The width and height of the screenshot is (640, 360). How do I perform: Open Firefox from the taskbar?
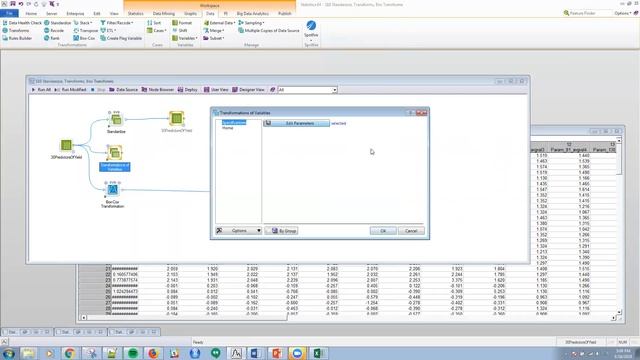pyautogui.click(x=153, y=353)
